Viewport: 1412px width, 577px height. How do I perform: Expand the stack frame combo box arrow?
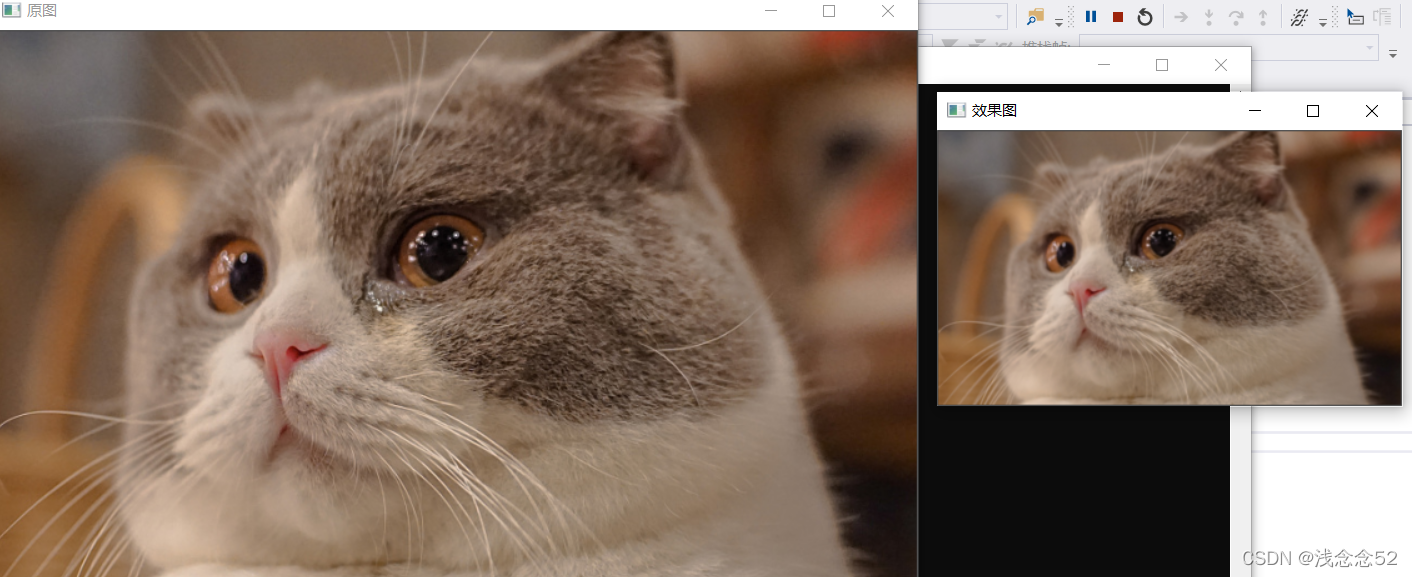pos(1370,48)
